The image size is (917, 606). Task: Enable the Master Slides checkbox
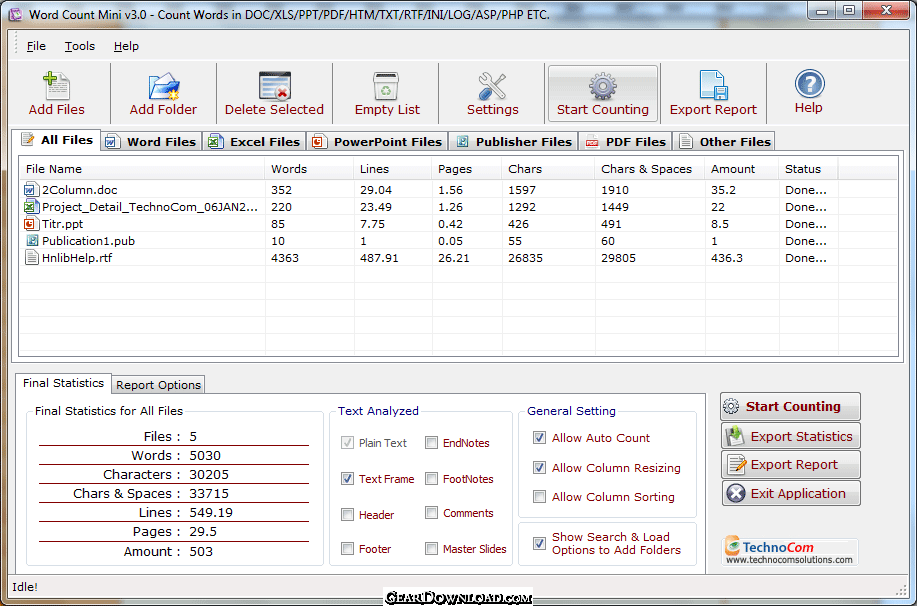pyautogui.click(x=432, y=549)
